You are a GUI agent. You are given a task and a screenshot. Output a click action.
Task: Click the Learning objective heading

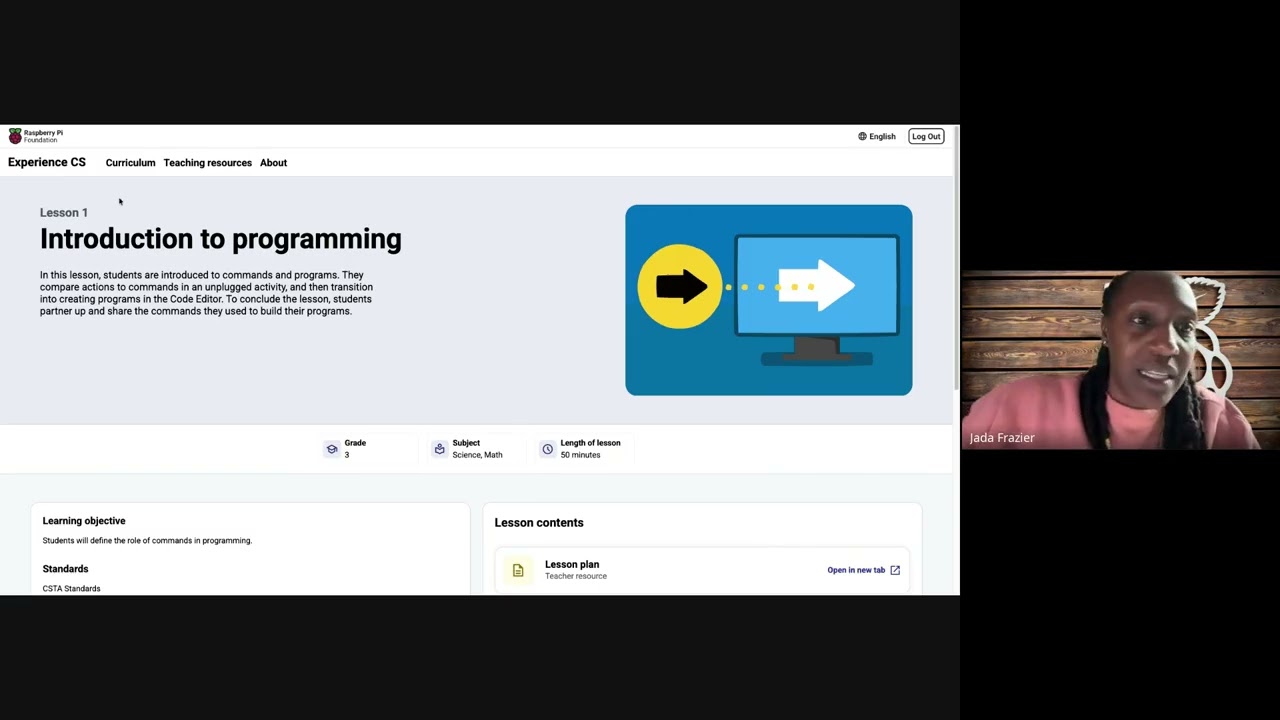click(84, 521)
